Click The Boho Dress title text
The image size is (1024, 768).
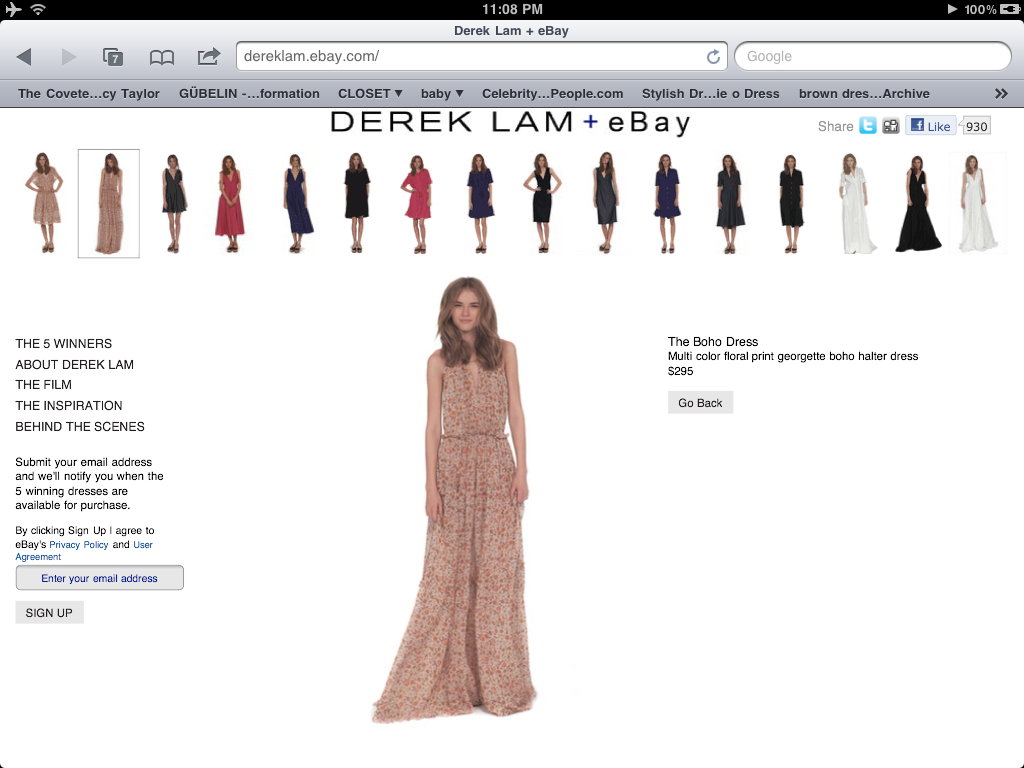click(712, 342)
